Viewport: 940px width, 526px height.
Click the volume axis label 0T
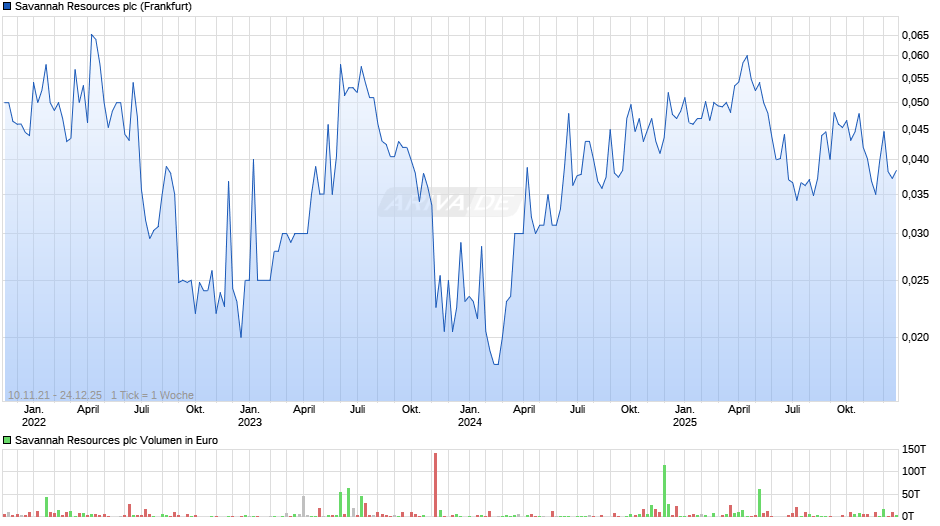908,516
